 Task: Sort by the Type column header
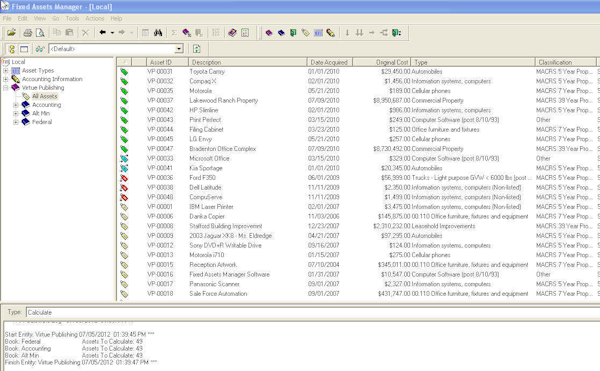(x=473, y=62)
